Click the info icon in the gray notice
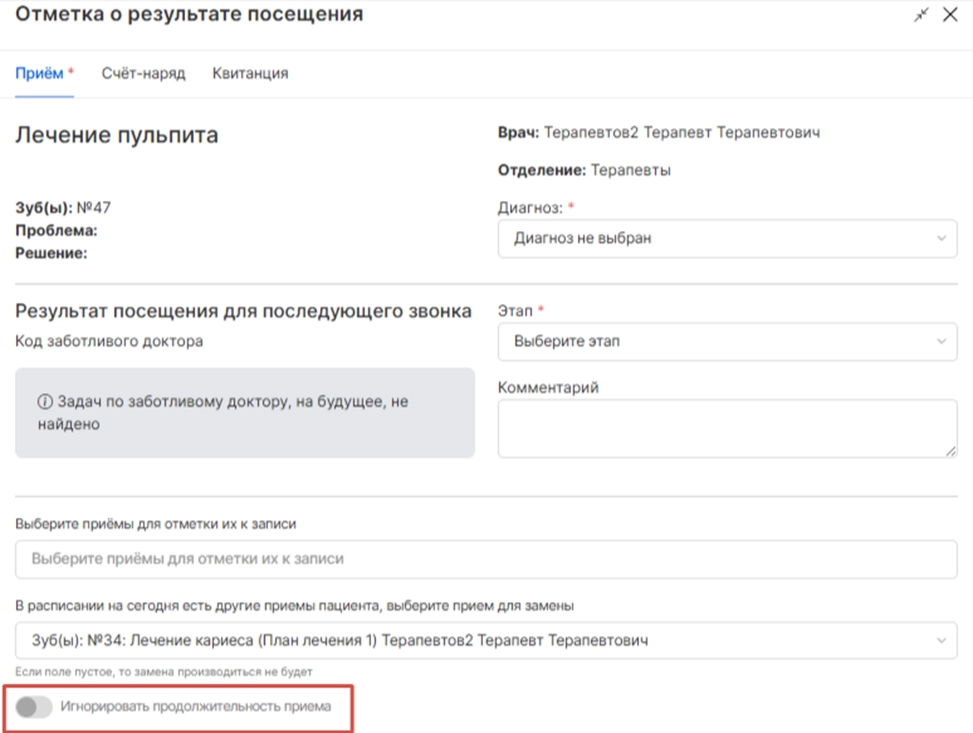The width and height of the screenshot is (973, 733). pyautogui.click(x=45, y=402)
